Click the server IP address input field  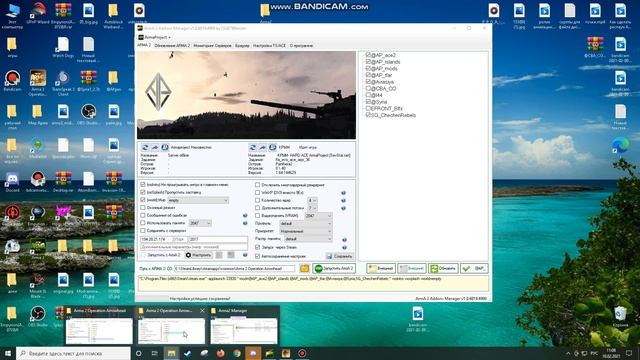pos(156,239)
